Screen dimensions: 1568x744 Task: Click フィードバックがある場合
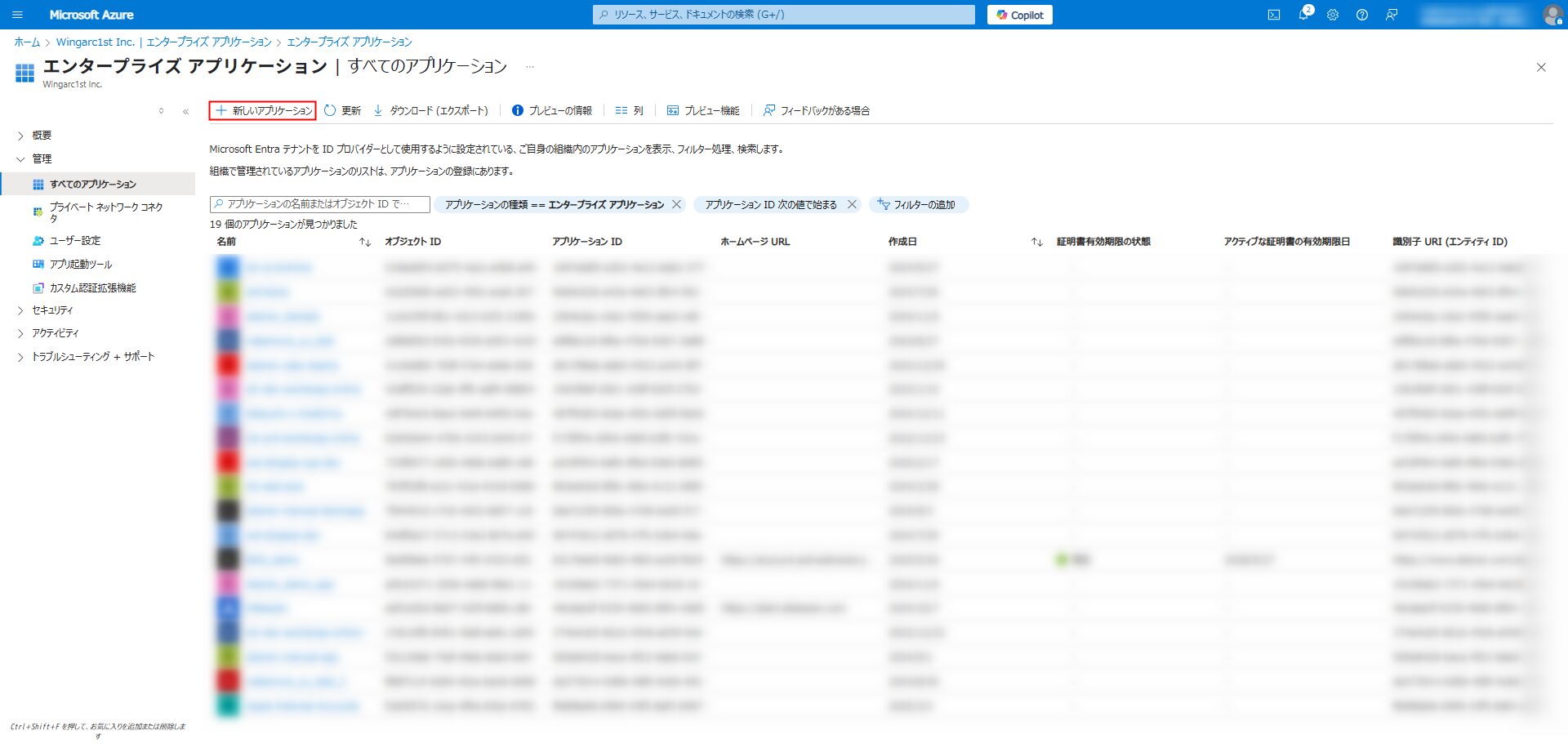(x=817, y=110)
